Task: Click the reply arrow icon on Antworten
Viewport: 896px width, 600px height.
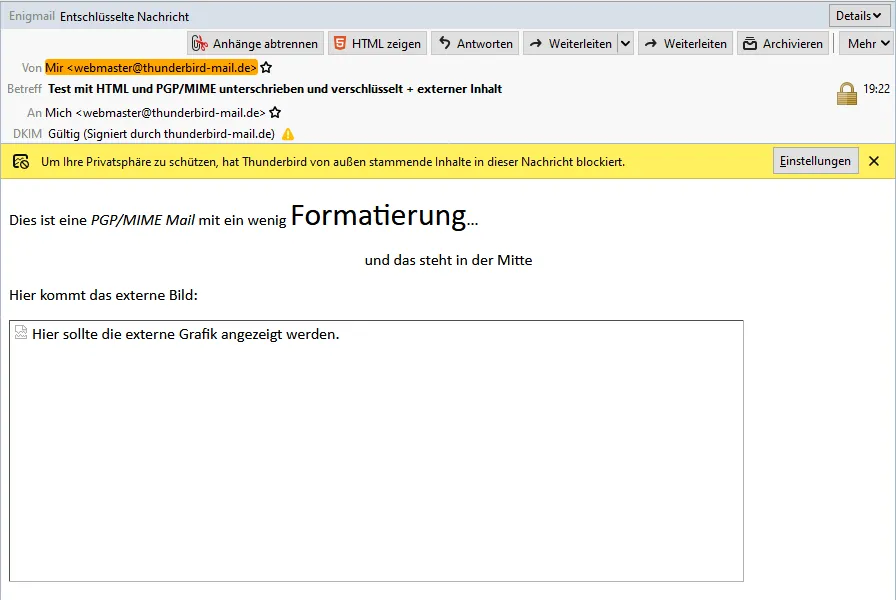Action: [445, 43]
